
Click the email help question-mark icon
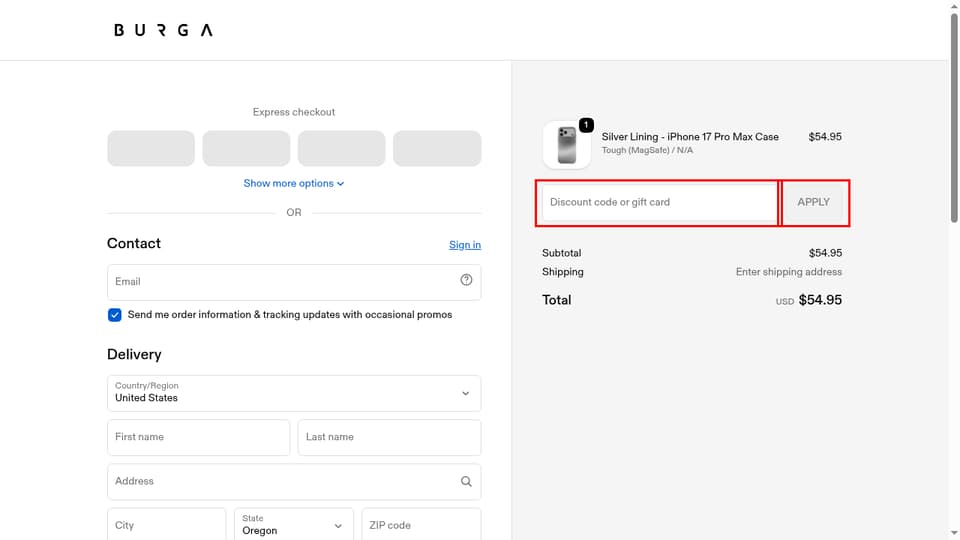tap(466, 280)
